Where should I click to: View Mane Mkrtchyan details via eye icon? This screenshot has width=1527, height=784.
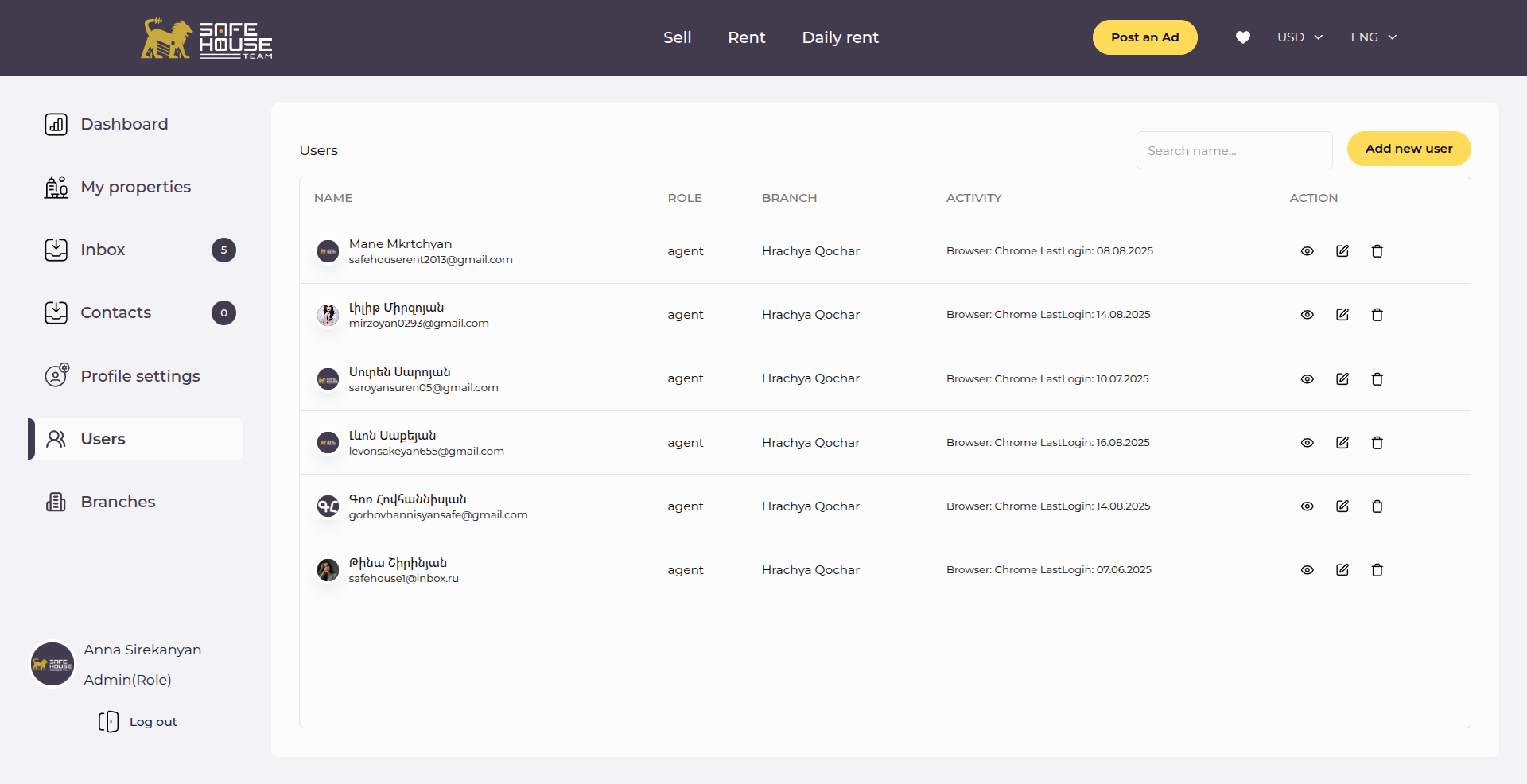click(1307, 251)
